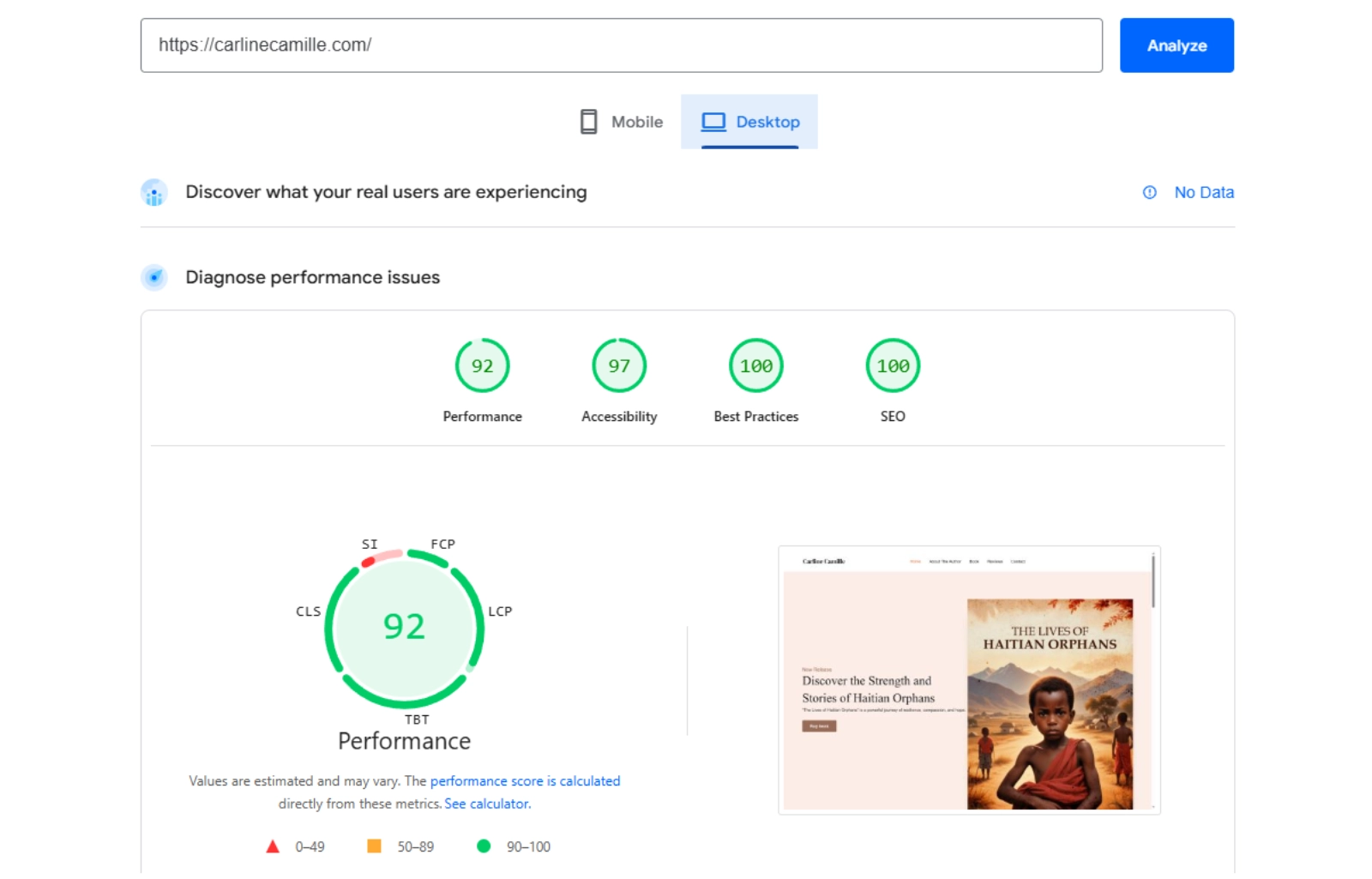Image resolution: width=1372 pixels, height=879 pixels.
Task: Open the performance score is calculated link
Action: (526, 780)
